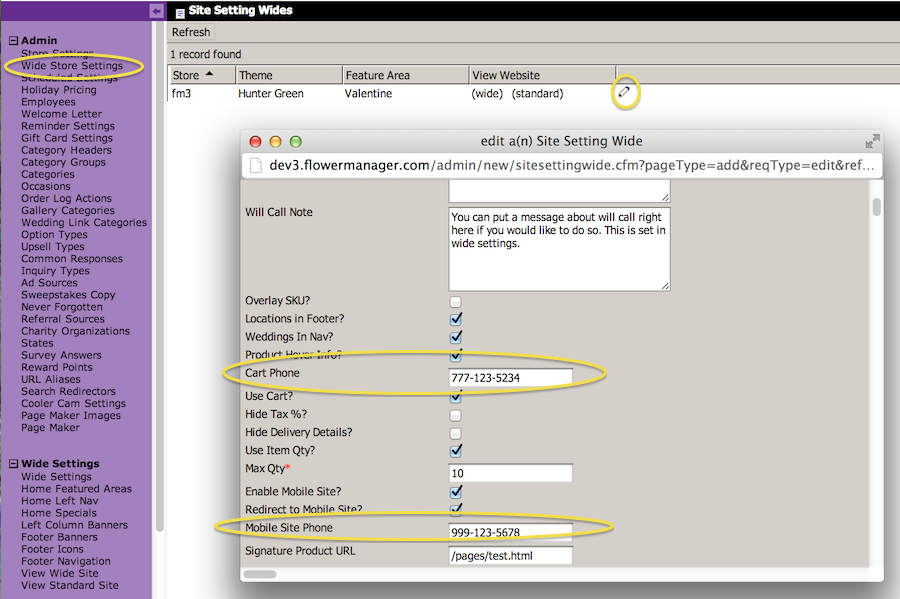Click the Site Setting Wides title icon
Image resolution: width=900 pixels, height=599 pixels.
(x=179, y=12)
